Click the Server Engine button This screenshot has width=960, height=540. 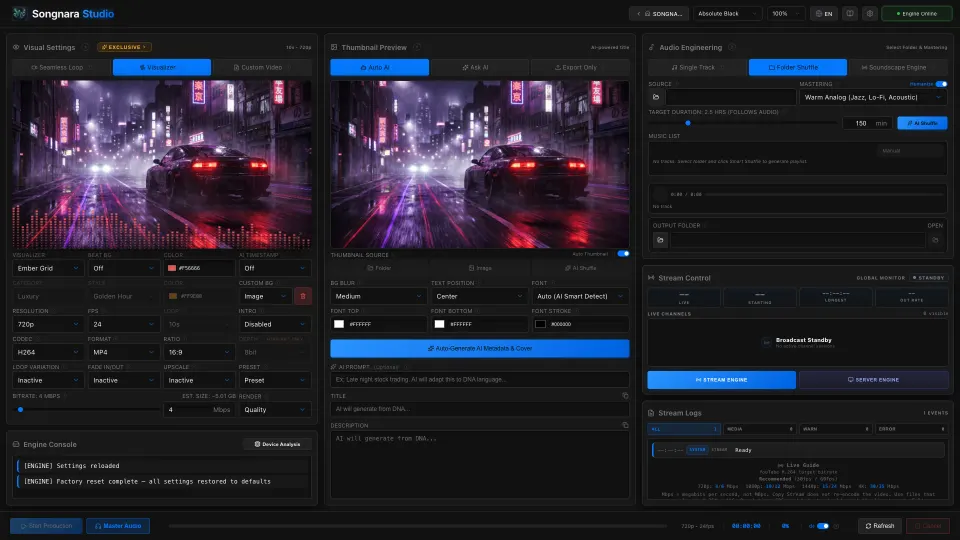[874, 380]
